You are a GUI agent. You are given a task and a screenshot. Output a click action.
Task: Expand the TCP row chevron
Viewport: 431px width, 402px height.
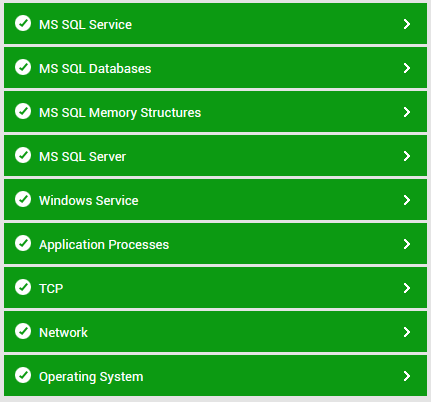pos(407,288)
